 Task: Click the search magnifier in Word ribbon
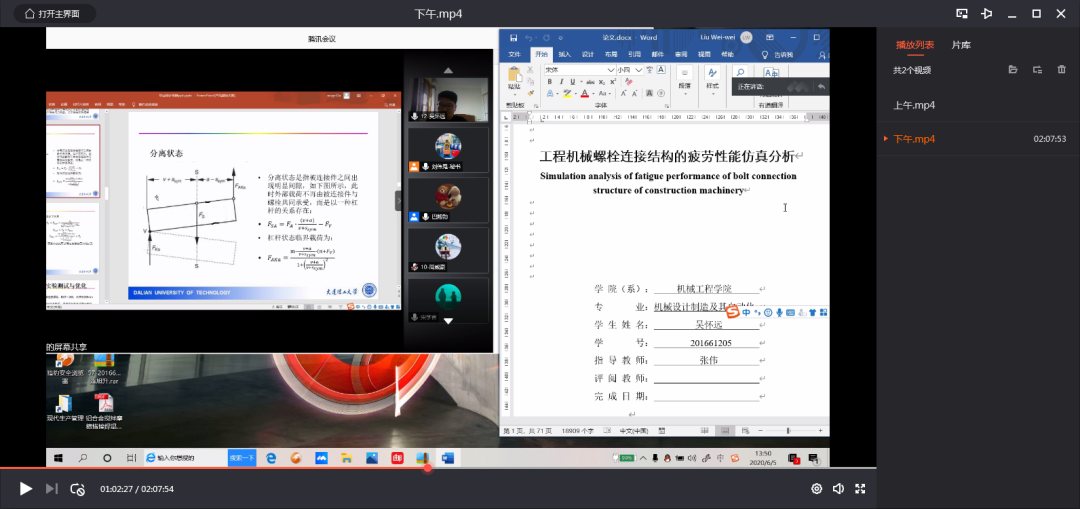pos(740,72)
